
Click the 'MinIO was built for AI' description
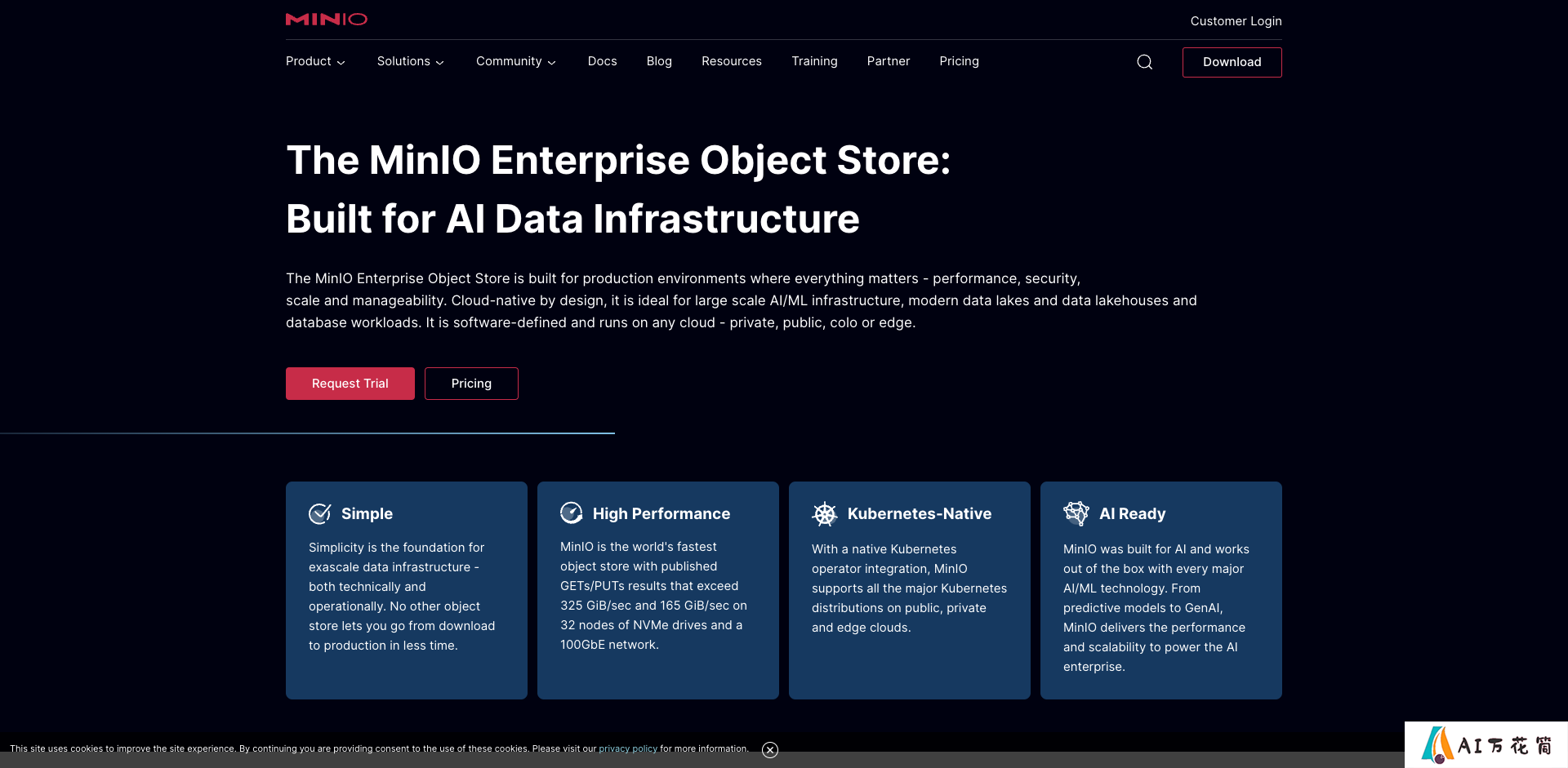(x=1156, y=608)
